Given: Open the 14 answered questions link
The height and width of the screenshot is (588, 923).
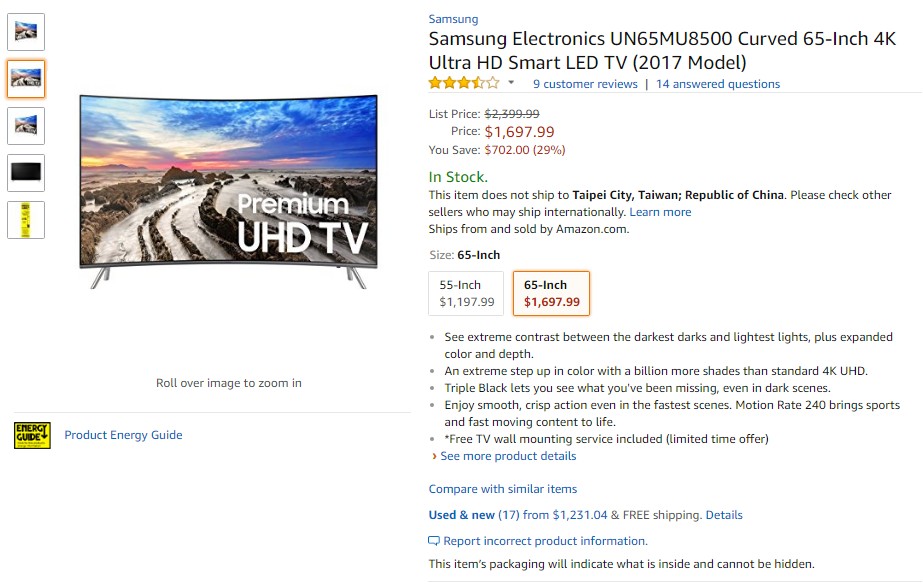Looking at the screenshot, I should (718, 84).
